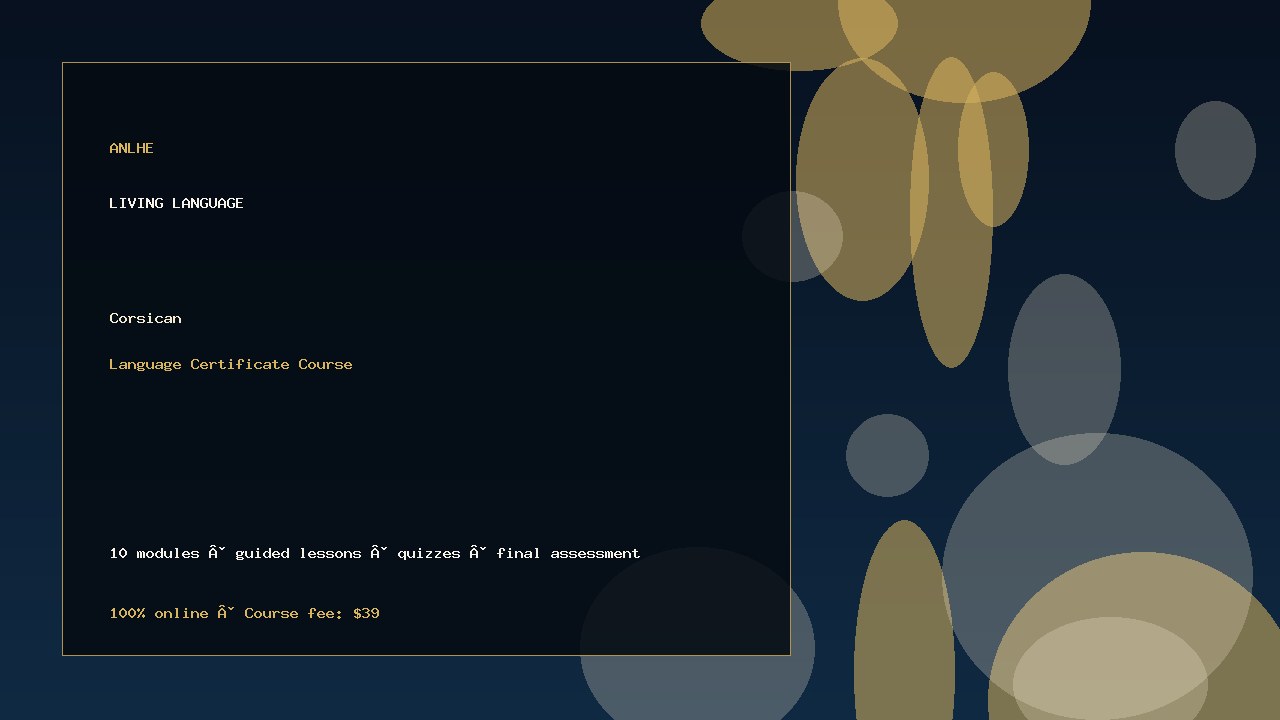
Task: Click the 100% online course fee line
Action: 244,613
